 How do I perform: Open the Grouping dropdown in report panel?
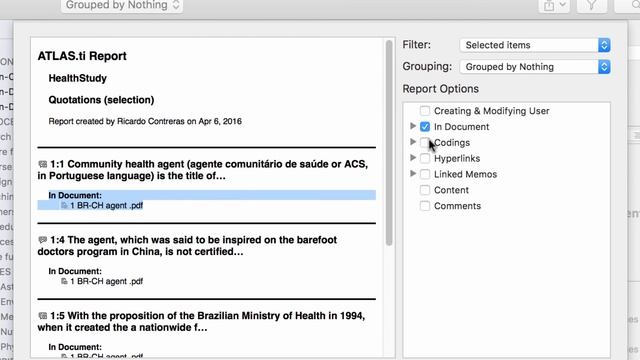click(535, 67)
